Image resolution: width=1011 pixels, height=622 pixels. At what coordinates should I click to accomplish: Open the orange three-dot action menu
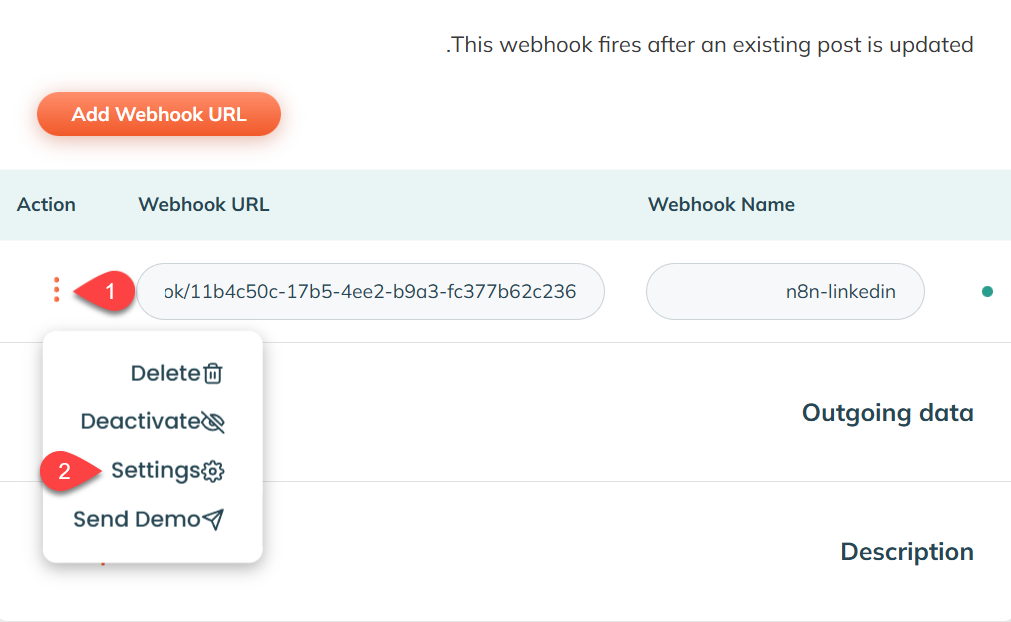pos(56,290)
